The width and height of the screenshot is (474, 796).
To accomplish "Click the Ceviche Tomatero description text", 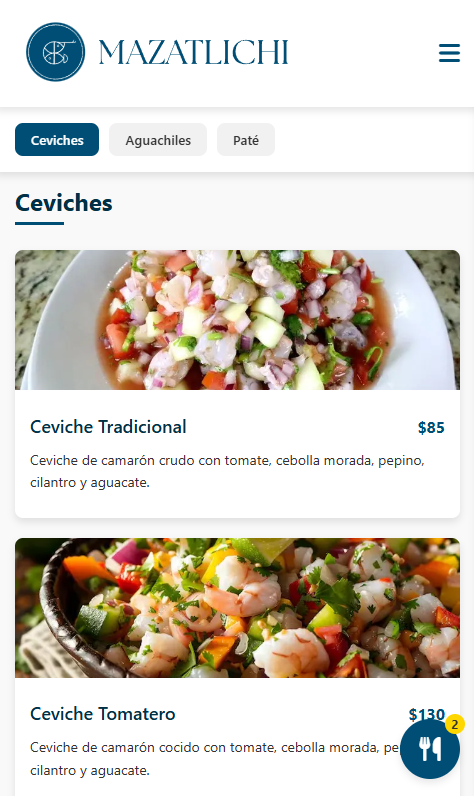I will 213,758.
